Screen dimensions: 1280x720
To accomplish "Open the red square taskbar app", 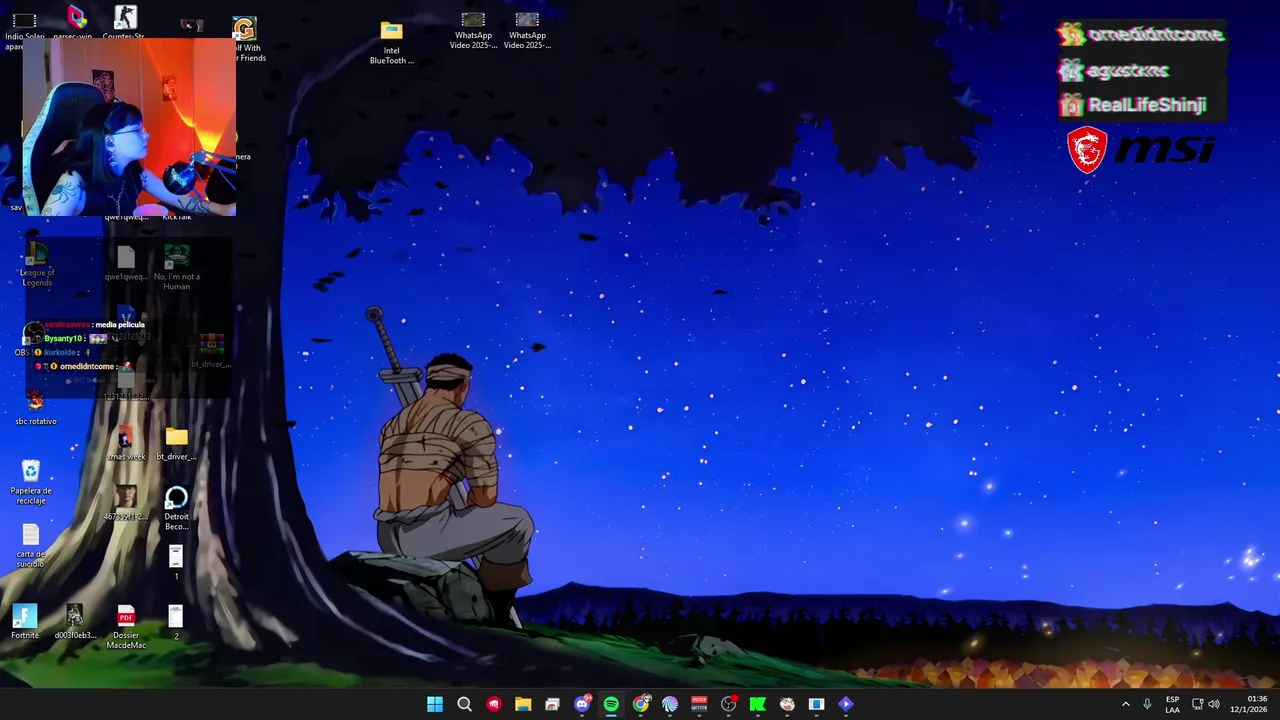I will 494,704.
